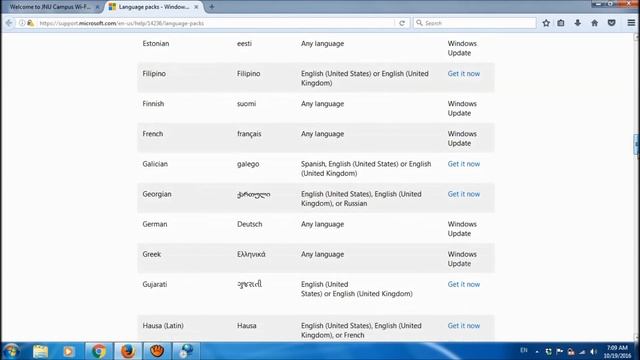Click the padlock security icon in address bar

(31, 23)
